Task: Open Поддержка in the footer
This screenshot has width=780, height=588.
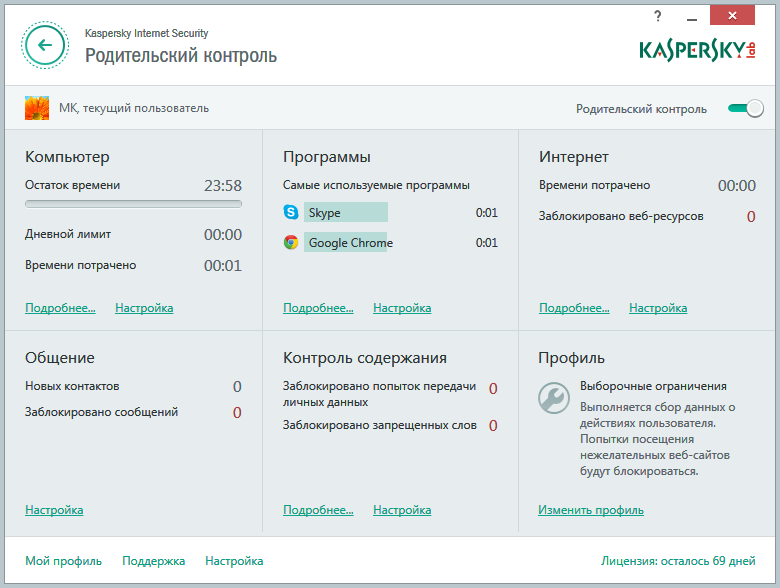Action: click(x=154, y=561)
